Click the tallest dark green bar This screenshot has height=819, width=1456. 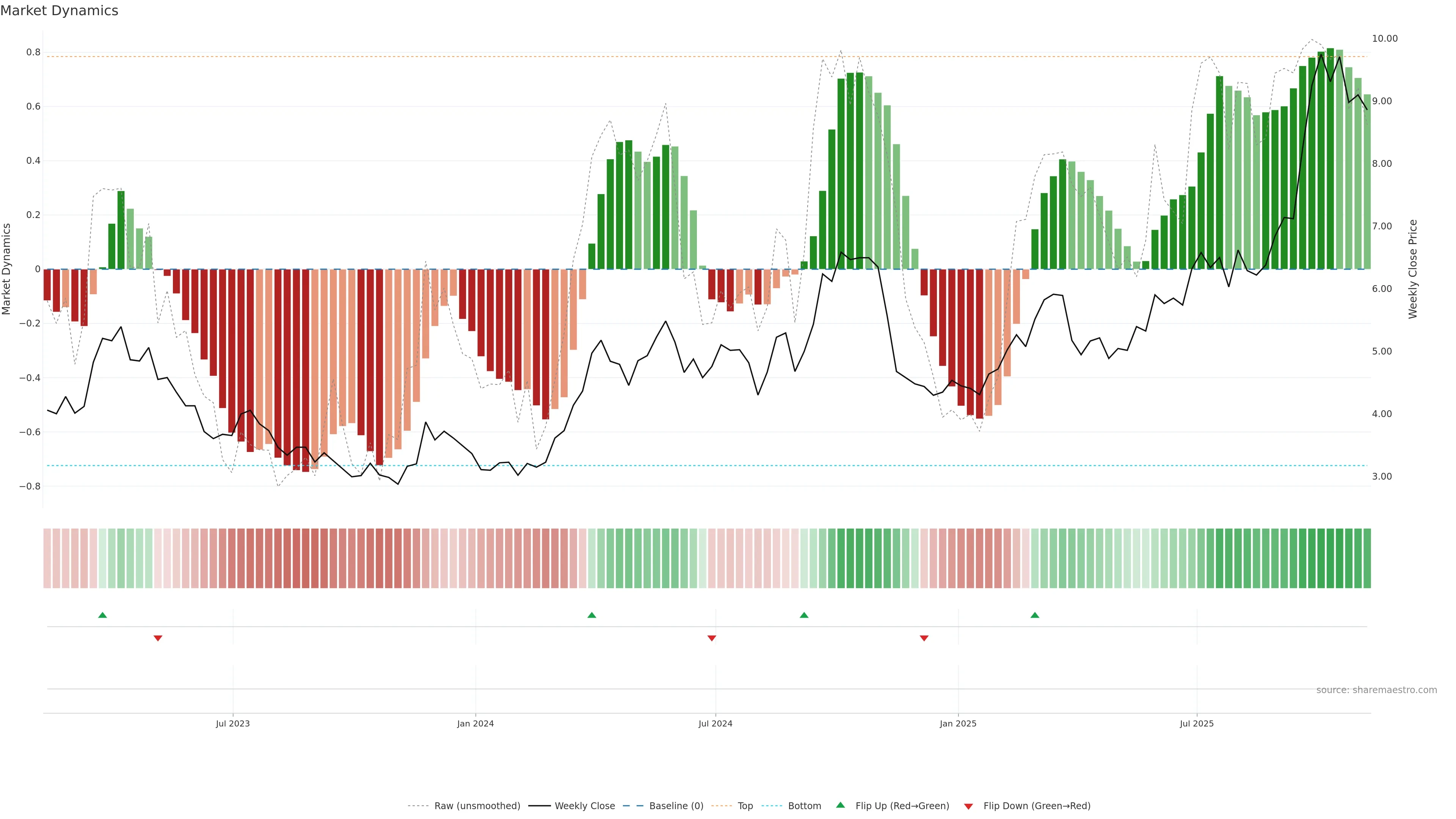[1330, 158]
